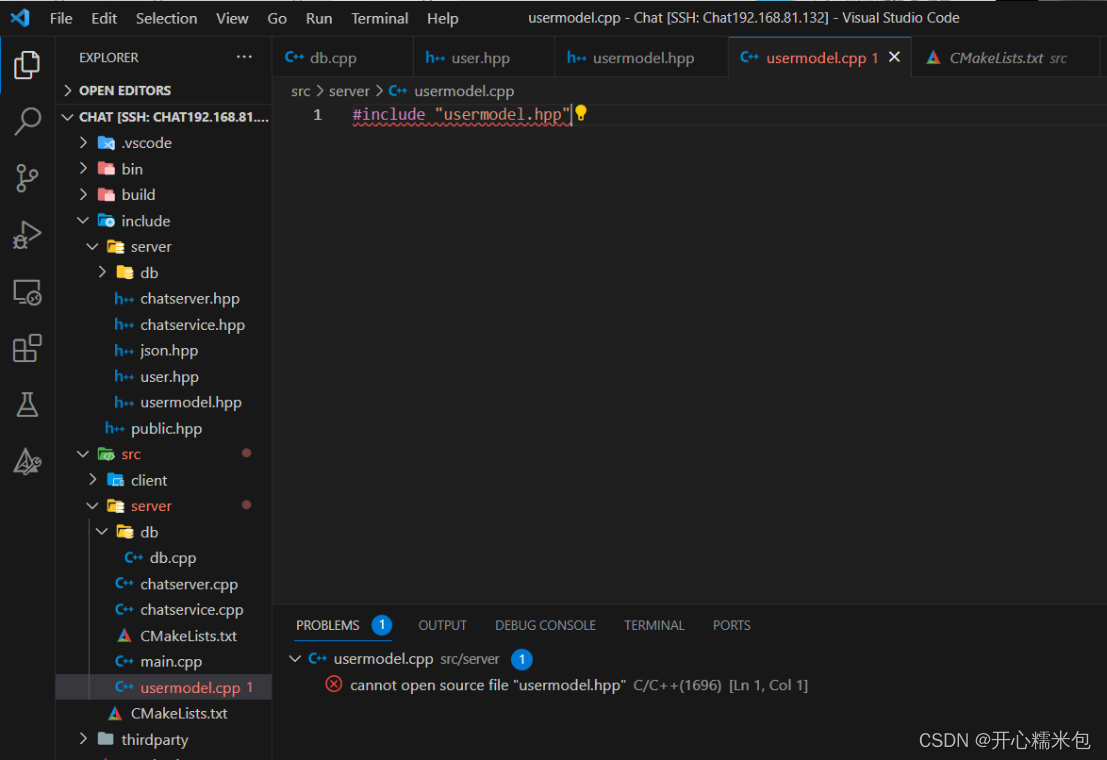Open the View menu

click(232, 18)
